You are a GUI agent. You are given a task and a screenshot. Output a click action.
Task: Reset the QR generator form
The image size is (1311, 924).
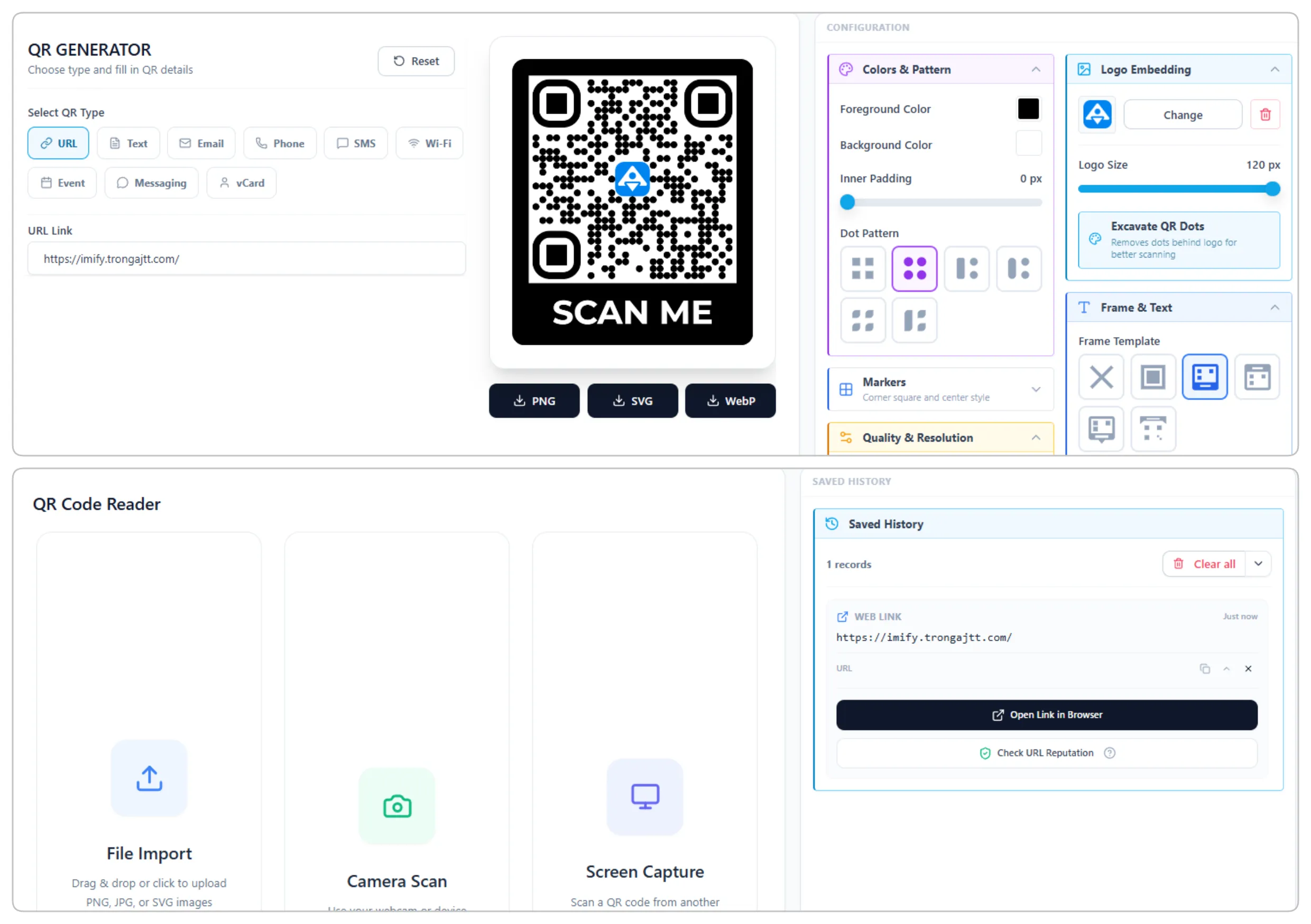coord(416,61)
